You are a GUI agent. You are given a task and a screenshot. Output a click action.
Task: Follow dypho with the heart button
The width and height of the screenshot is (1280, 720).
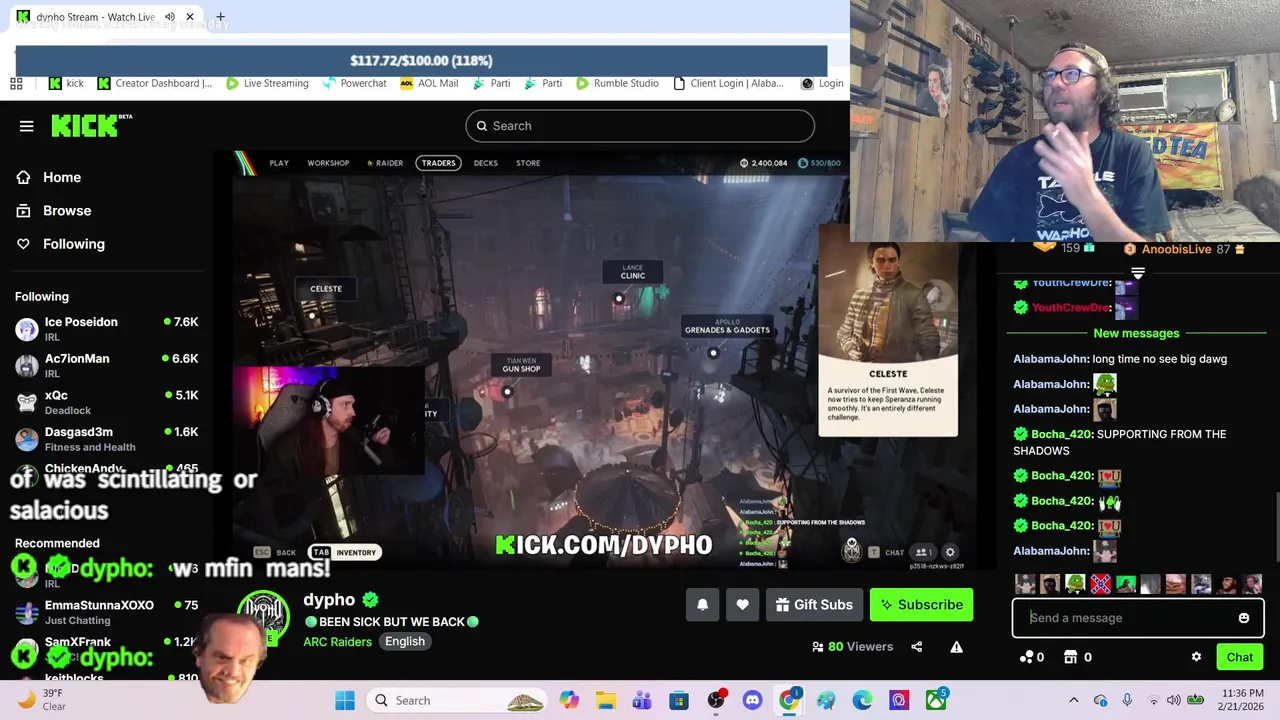click(x=742, y=604)
